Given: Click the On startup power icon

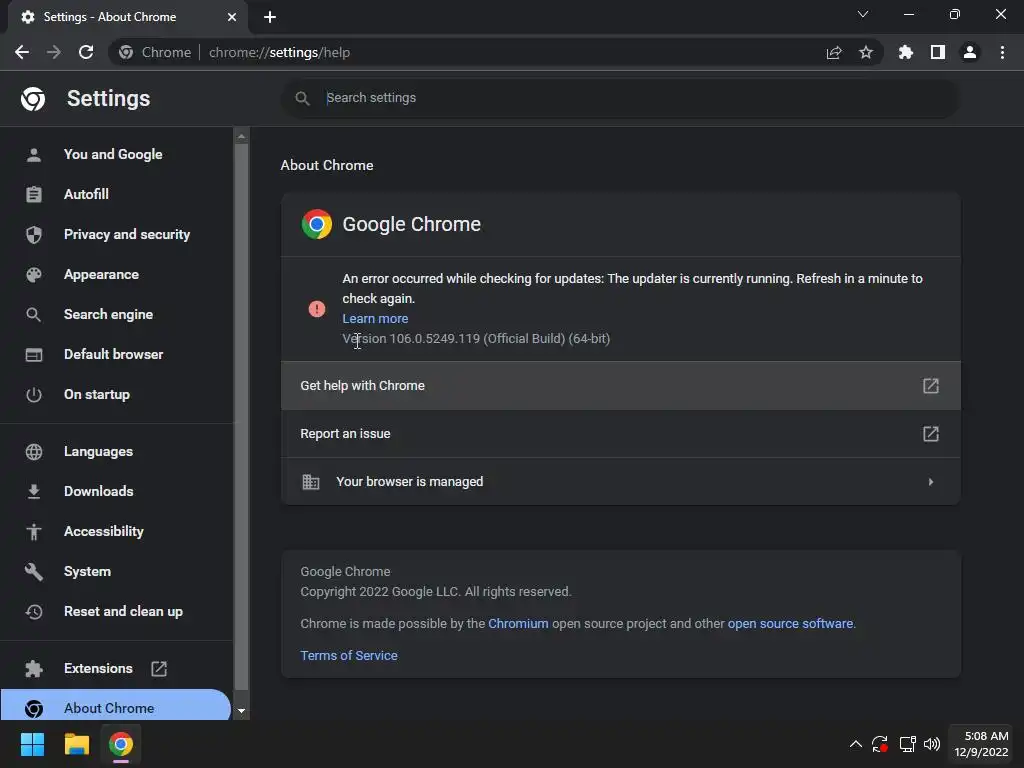Looking at the screenshot, I should point(34,394).
